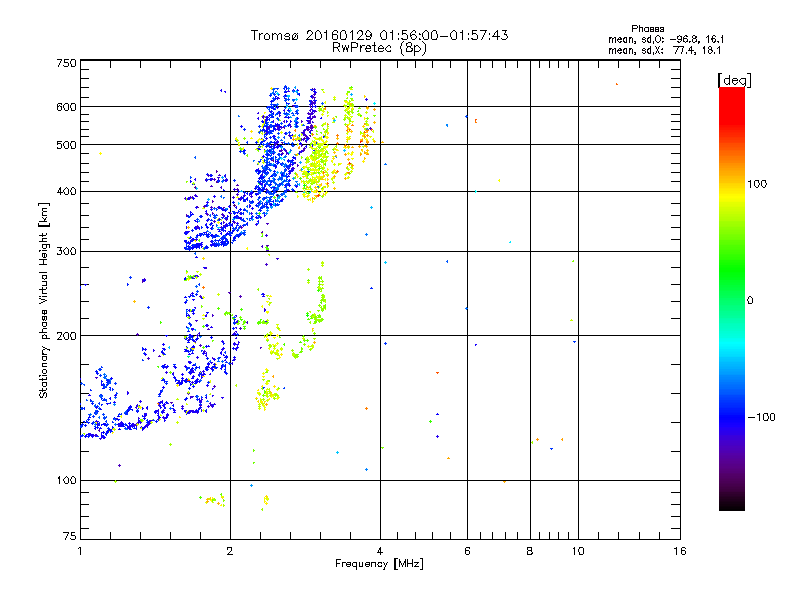Click the y-axis tick label "500"
Image resolution: width=800 pixels, height=600 pixels.
coord(66,145)
